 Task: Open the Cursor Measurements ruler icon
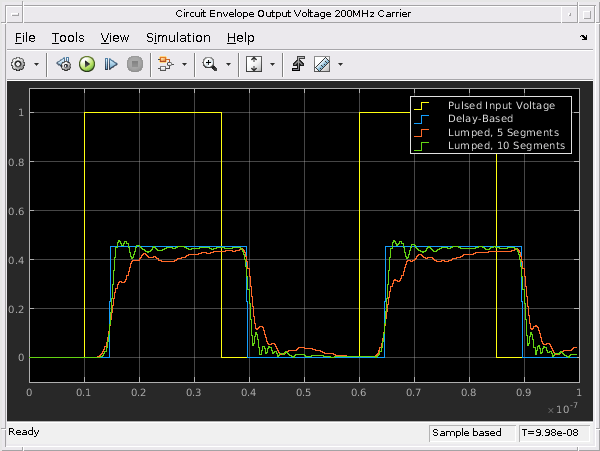pos(322,64)
